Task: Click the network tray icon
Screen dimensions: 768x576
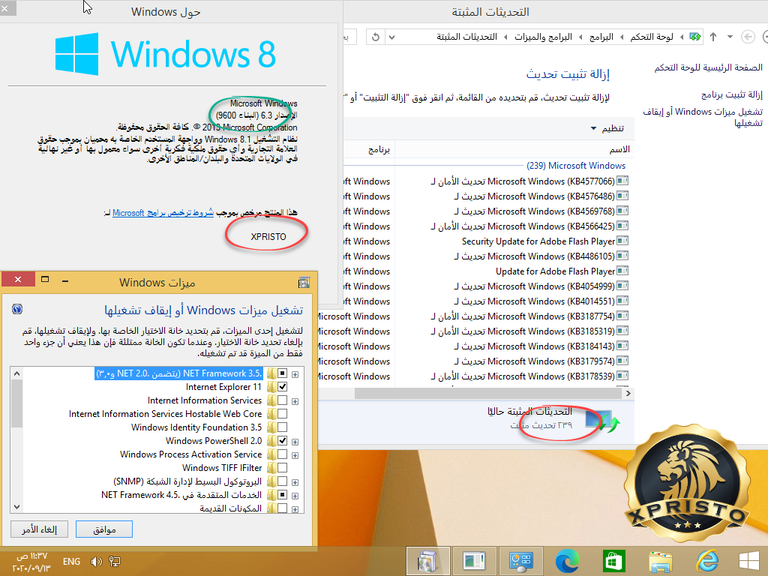Action: (x=115, y=562)
